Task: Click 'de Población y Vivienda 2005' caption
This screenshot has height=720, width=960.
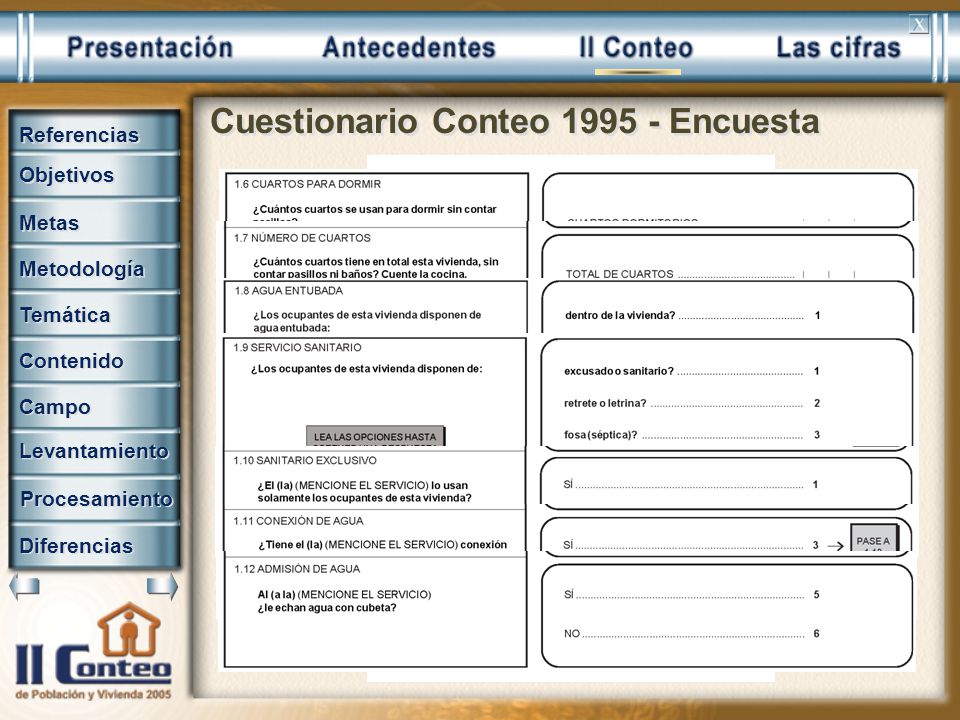Action: (x=94, y=695)
